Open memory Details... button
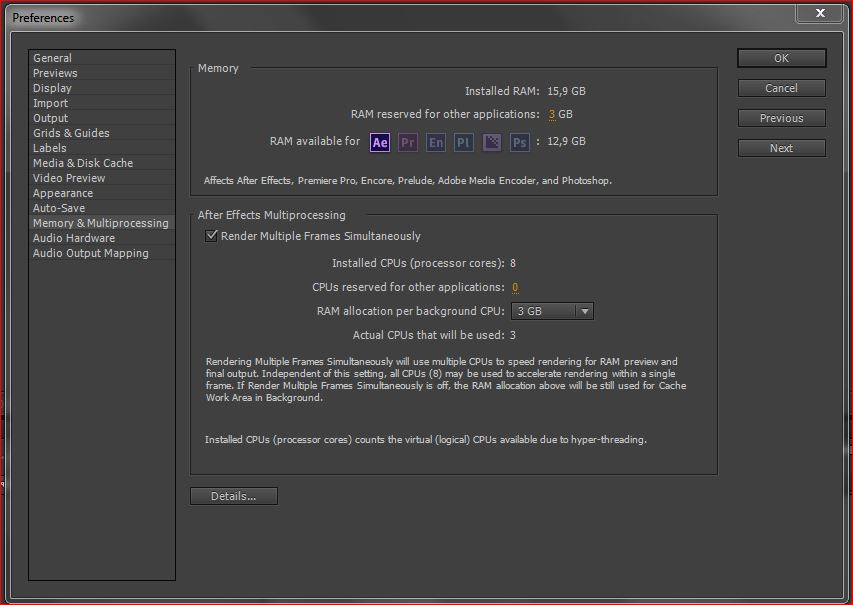853x605 pixels. coord(234,496)
